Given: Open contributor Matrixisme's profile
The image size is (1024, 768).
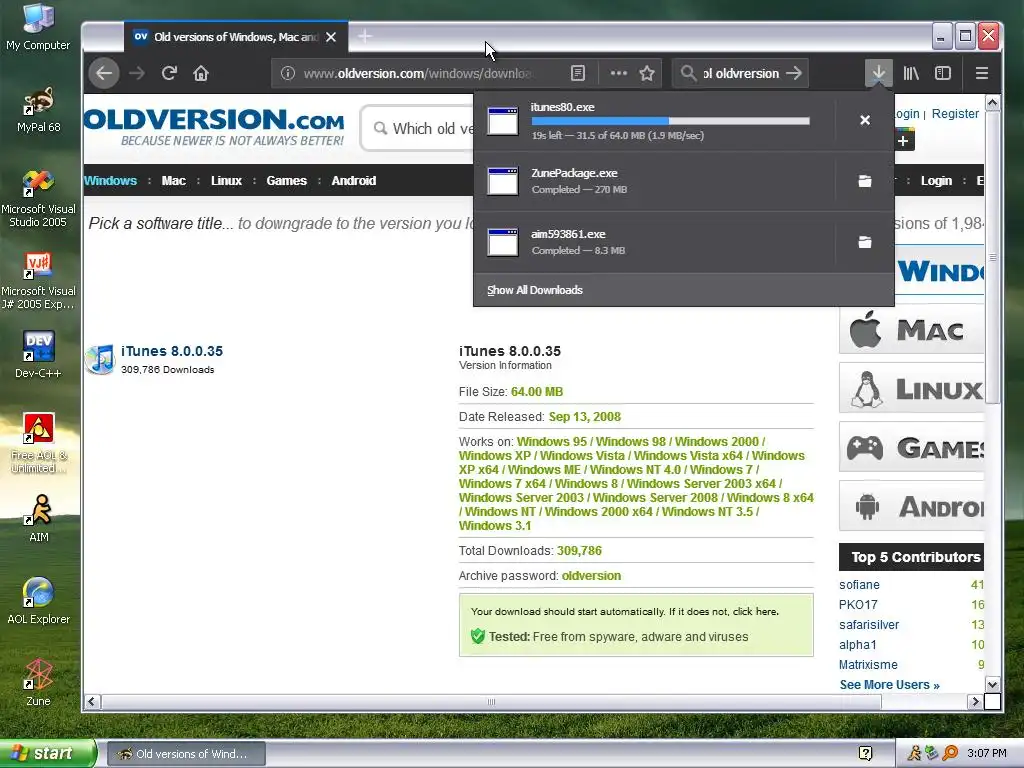Looking at the screenshot, I should point(868,665).
